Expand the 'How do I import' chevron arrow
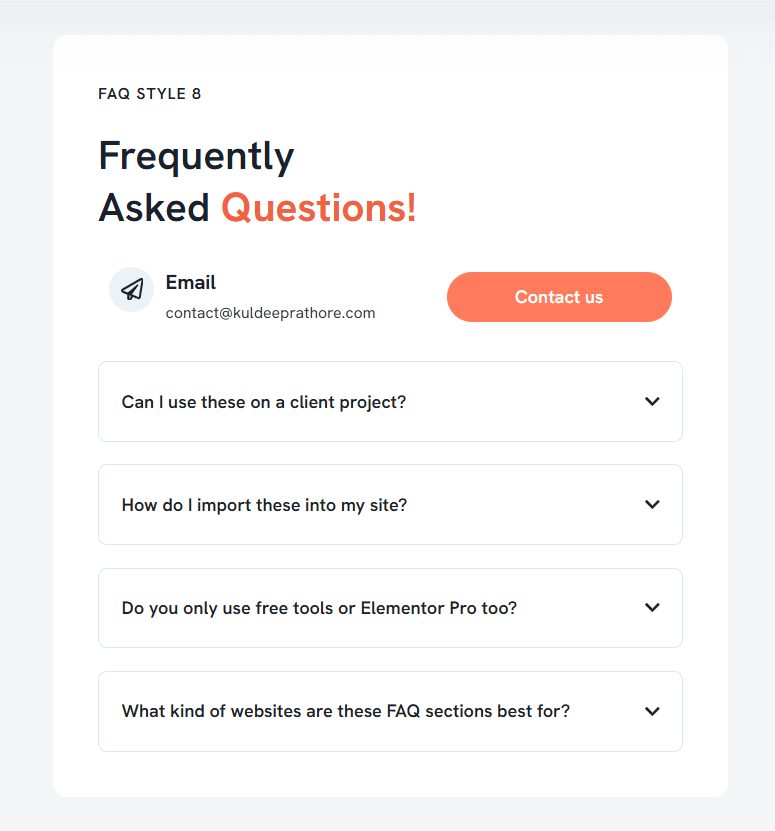775x831 pixels. pos(652,504)
